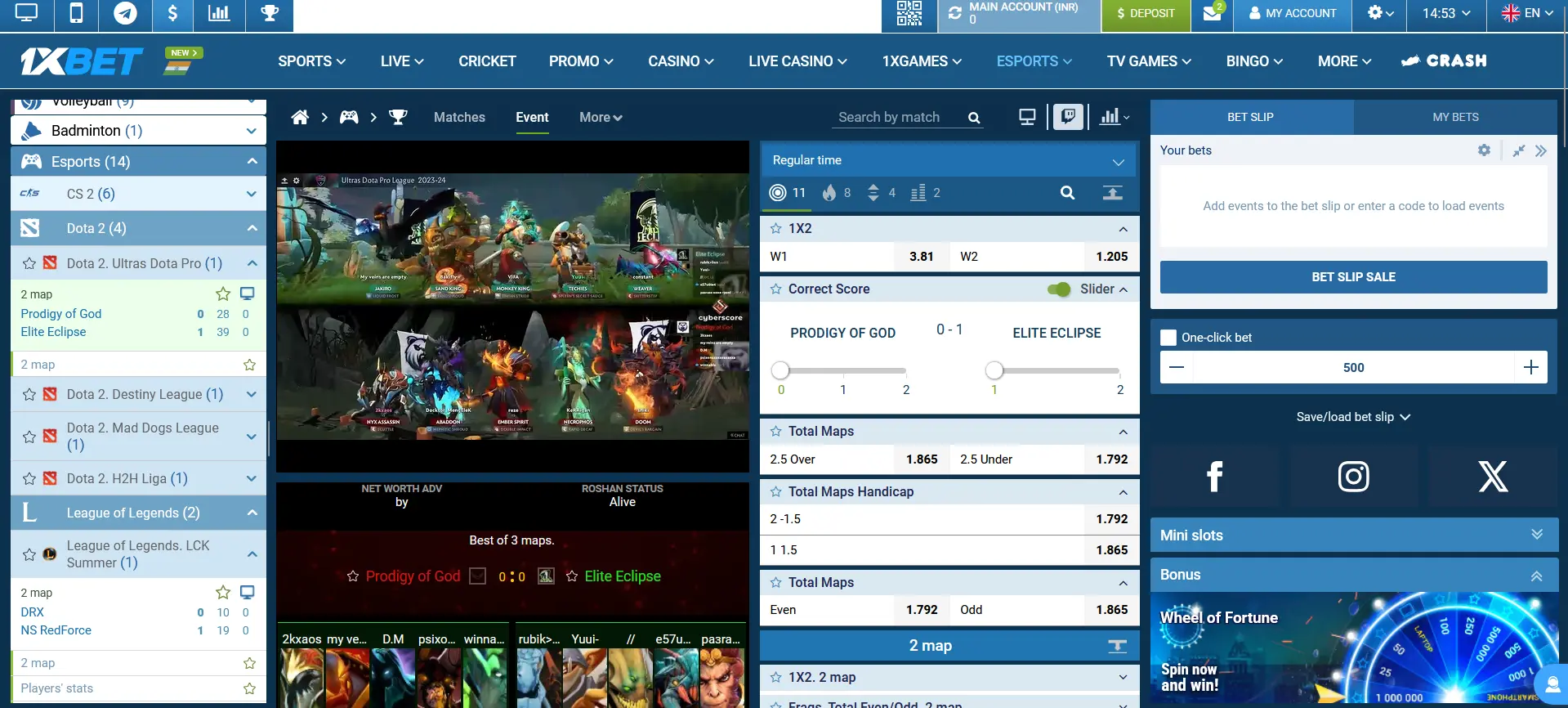
Task: Click the BET SLIP SALE button
Action: 1353,277
